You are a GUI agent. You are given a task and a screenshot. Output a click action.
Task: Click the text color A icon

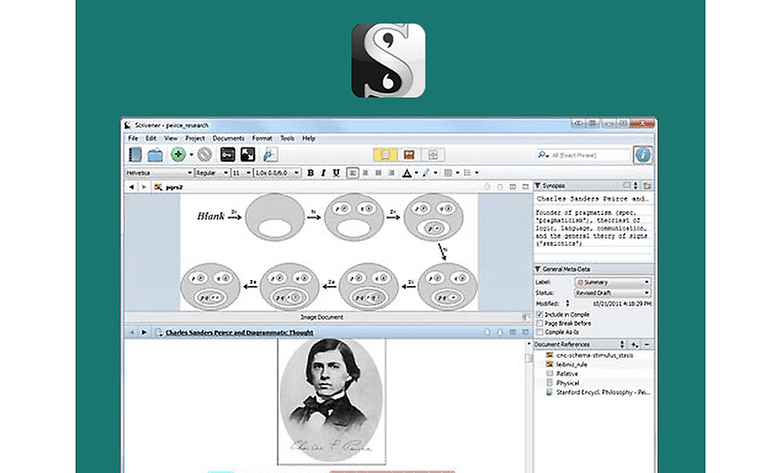point(407,173)
